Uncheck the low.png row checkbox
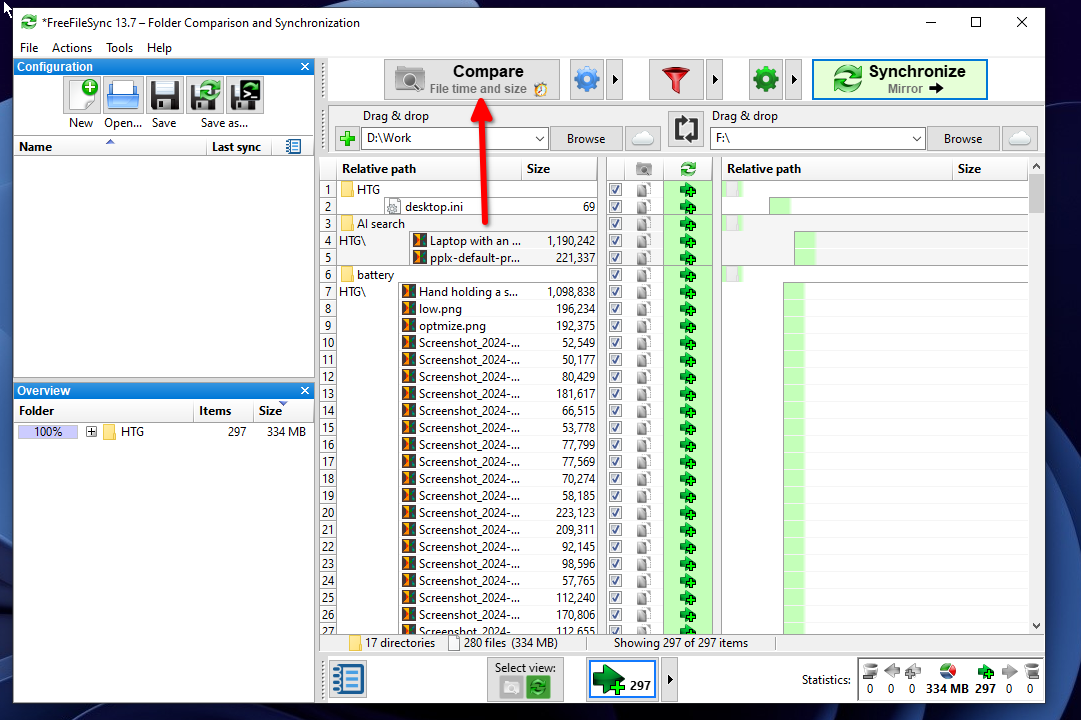 616,309
